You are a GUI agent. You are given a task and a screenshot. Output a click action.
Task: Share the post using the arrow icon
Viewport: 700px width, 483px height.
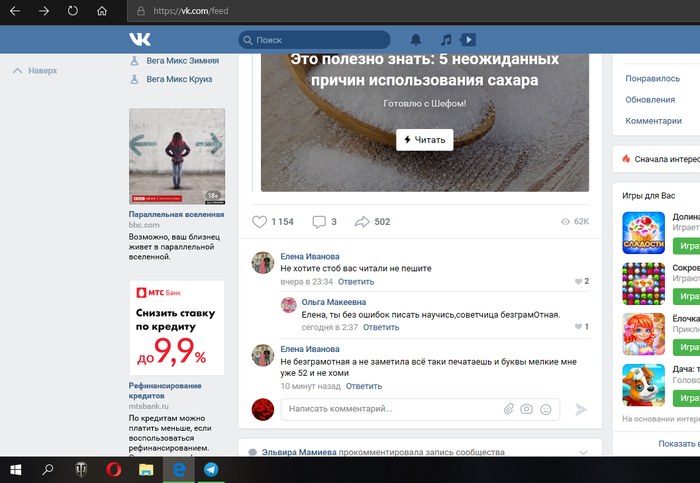pyautogui.click(x=362, y=222)
